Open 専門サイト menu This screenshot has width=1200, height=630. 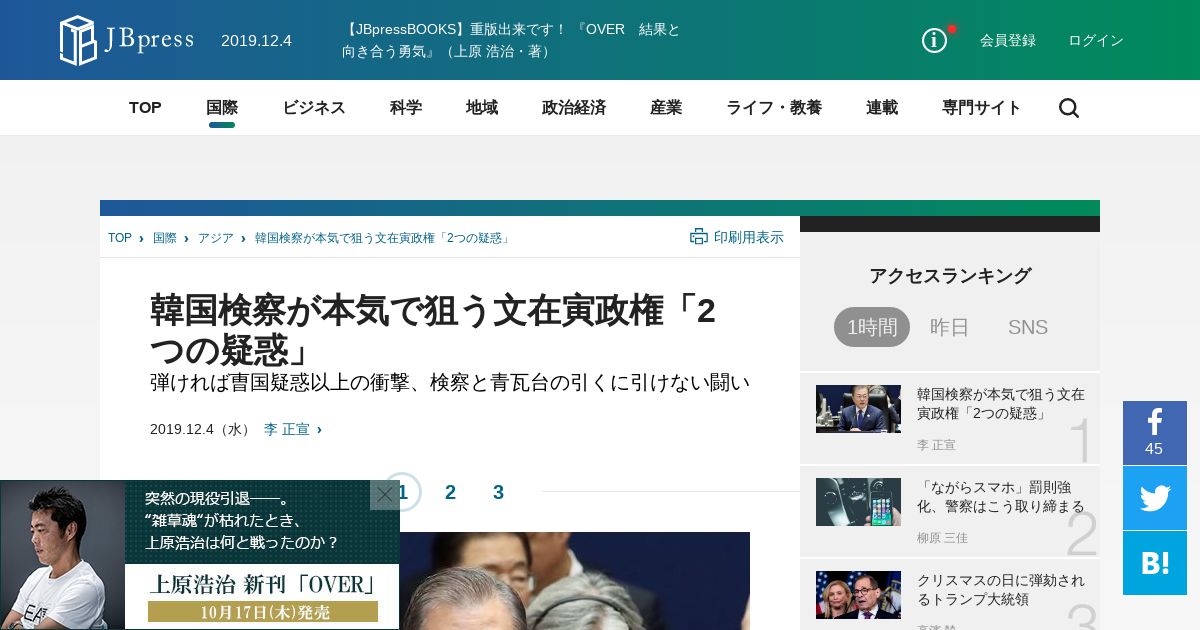click(x=982, y=108)
